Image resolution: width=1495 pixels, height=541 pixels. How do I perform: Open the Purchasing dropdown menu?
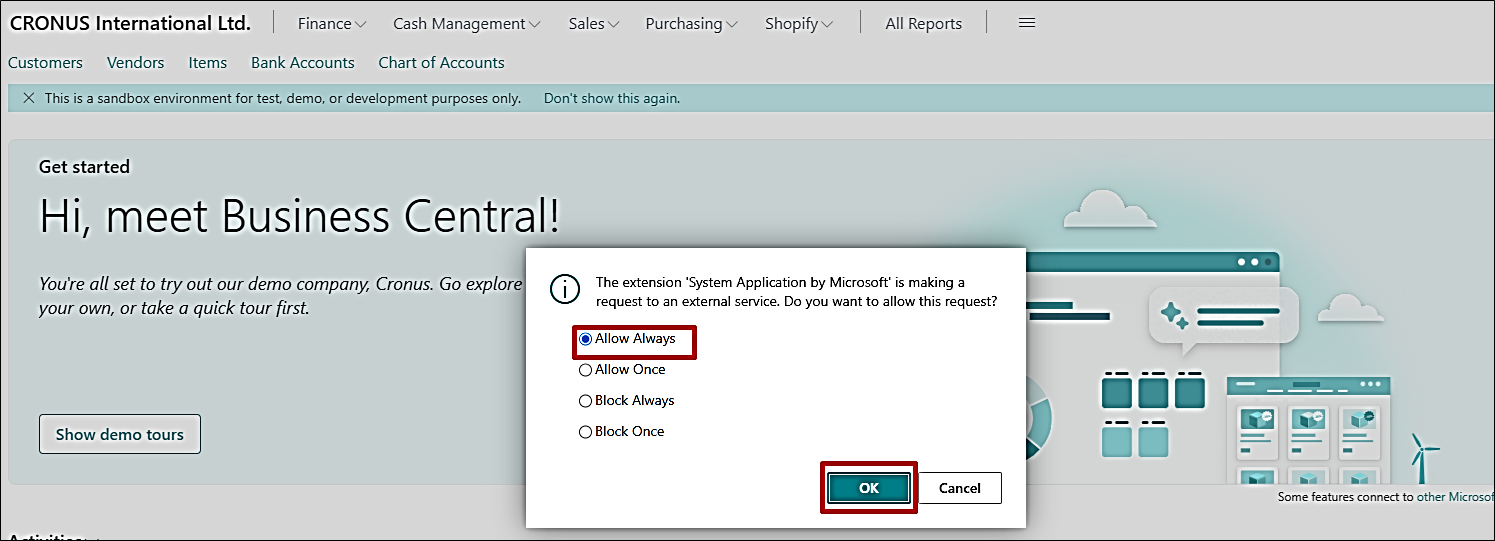tap(691, 24)
